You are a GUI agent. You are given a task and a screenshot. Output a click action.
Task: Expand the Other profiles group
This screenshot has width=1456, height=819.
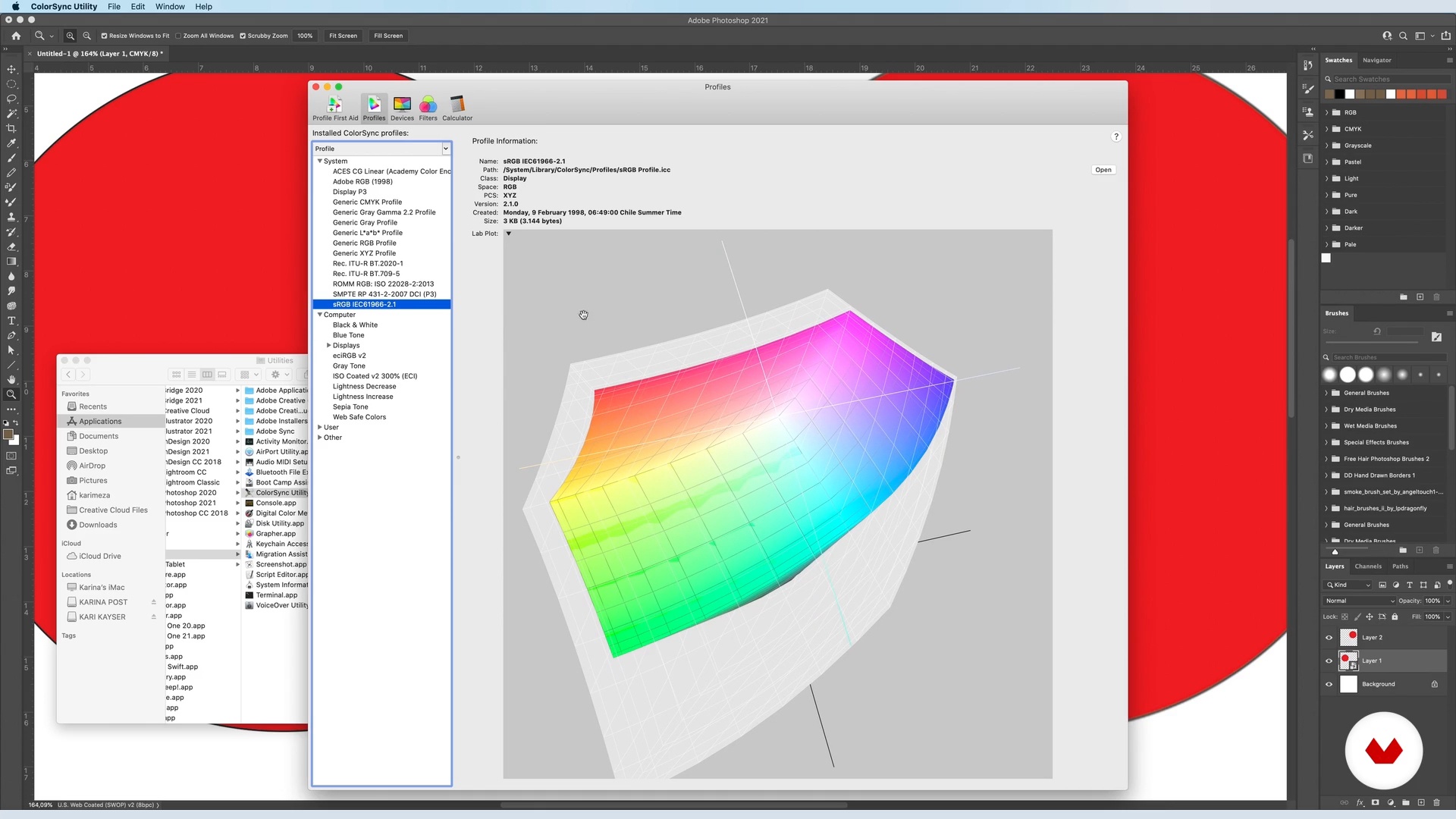click(319, 438)
